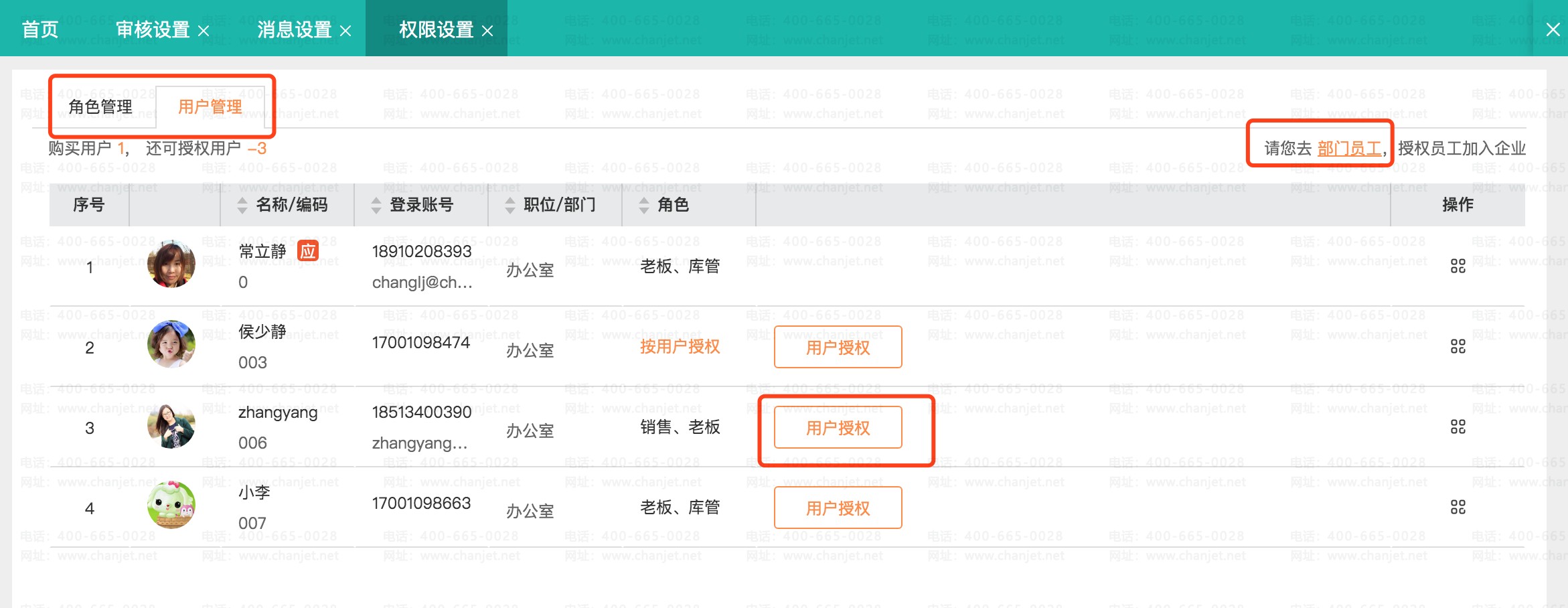Close the 权限设置 tab

pyautogui.click(x=487, y=31)
